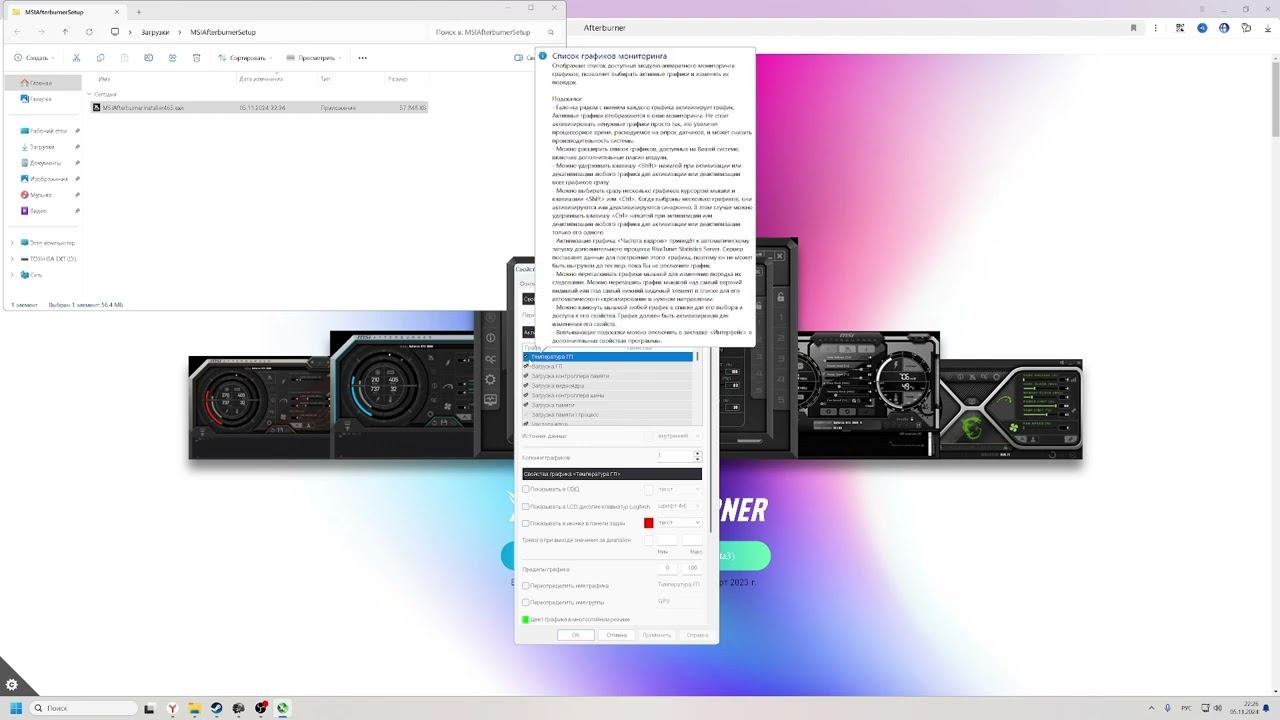Open the Windows Start menu
Viewport: 1280px width, 720px height.
pyautogui.click(x=16, y=708)
